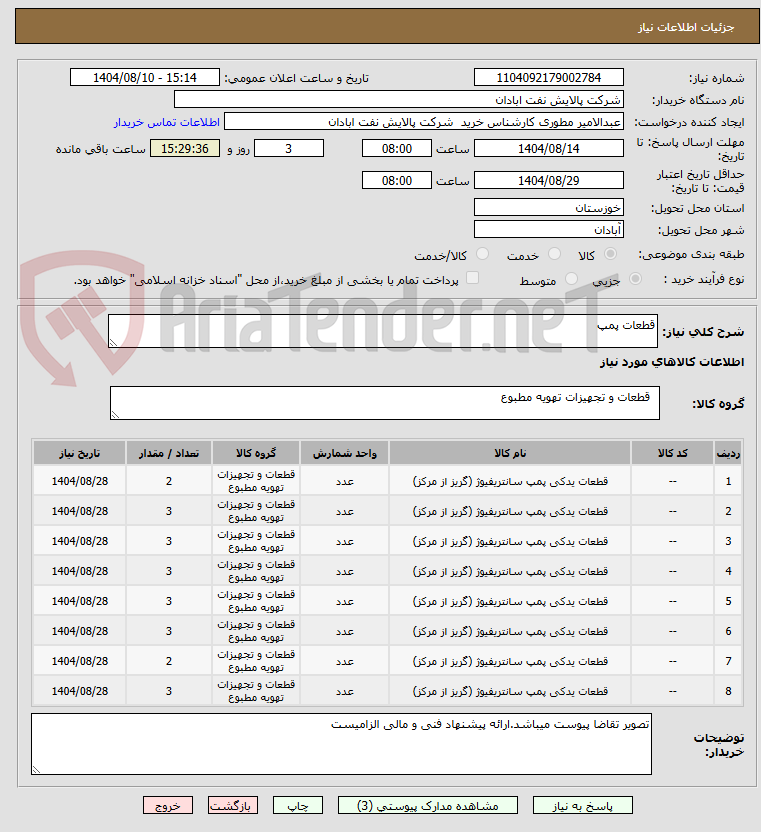Select the متوسط purchase type radio
Screen dimensions: 761x832
(x=571, y=279)
